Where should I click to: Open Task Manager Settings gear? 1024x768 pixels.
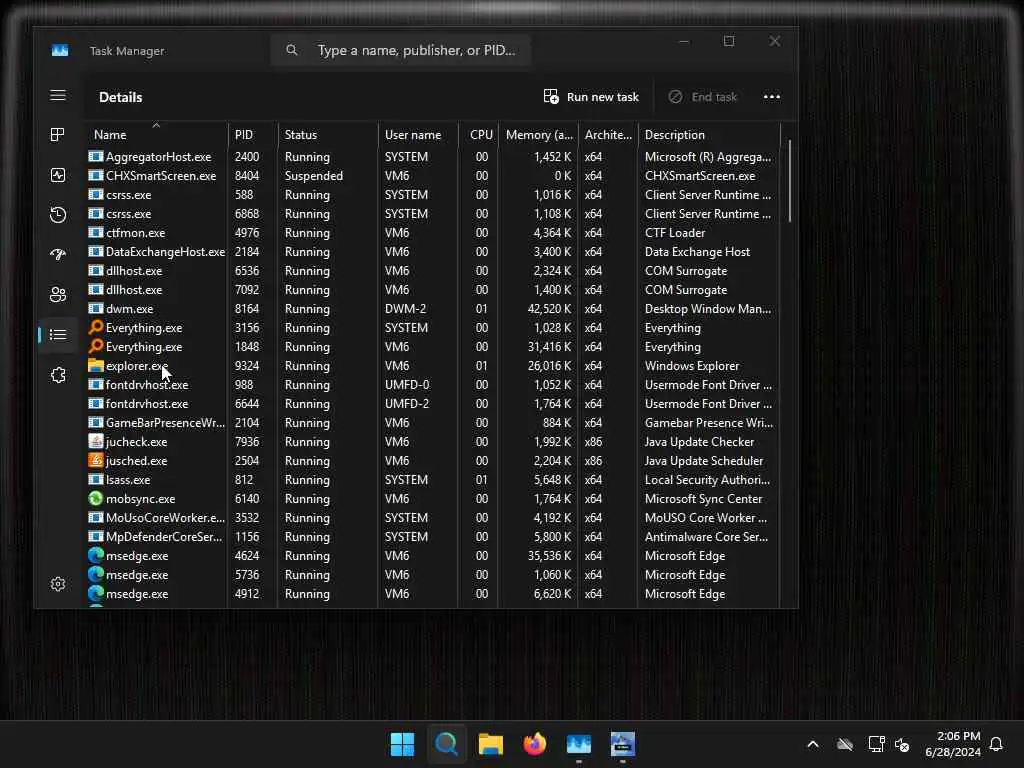(x=57, y=584)
